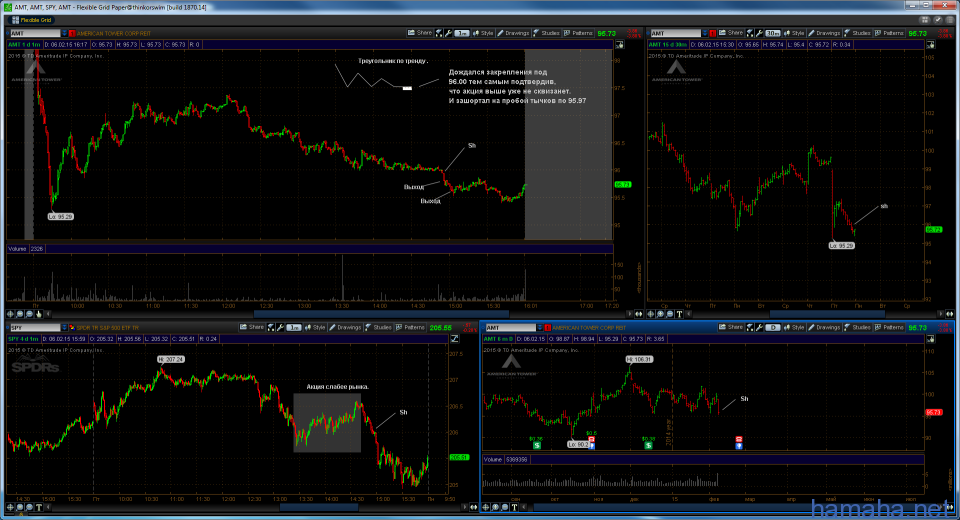This screenshot has width=960, height=520.
Task: Focus SPY symbol input field
Action: (35, 328)
